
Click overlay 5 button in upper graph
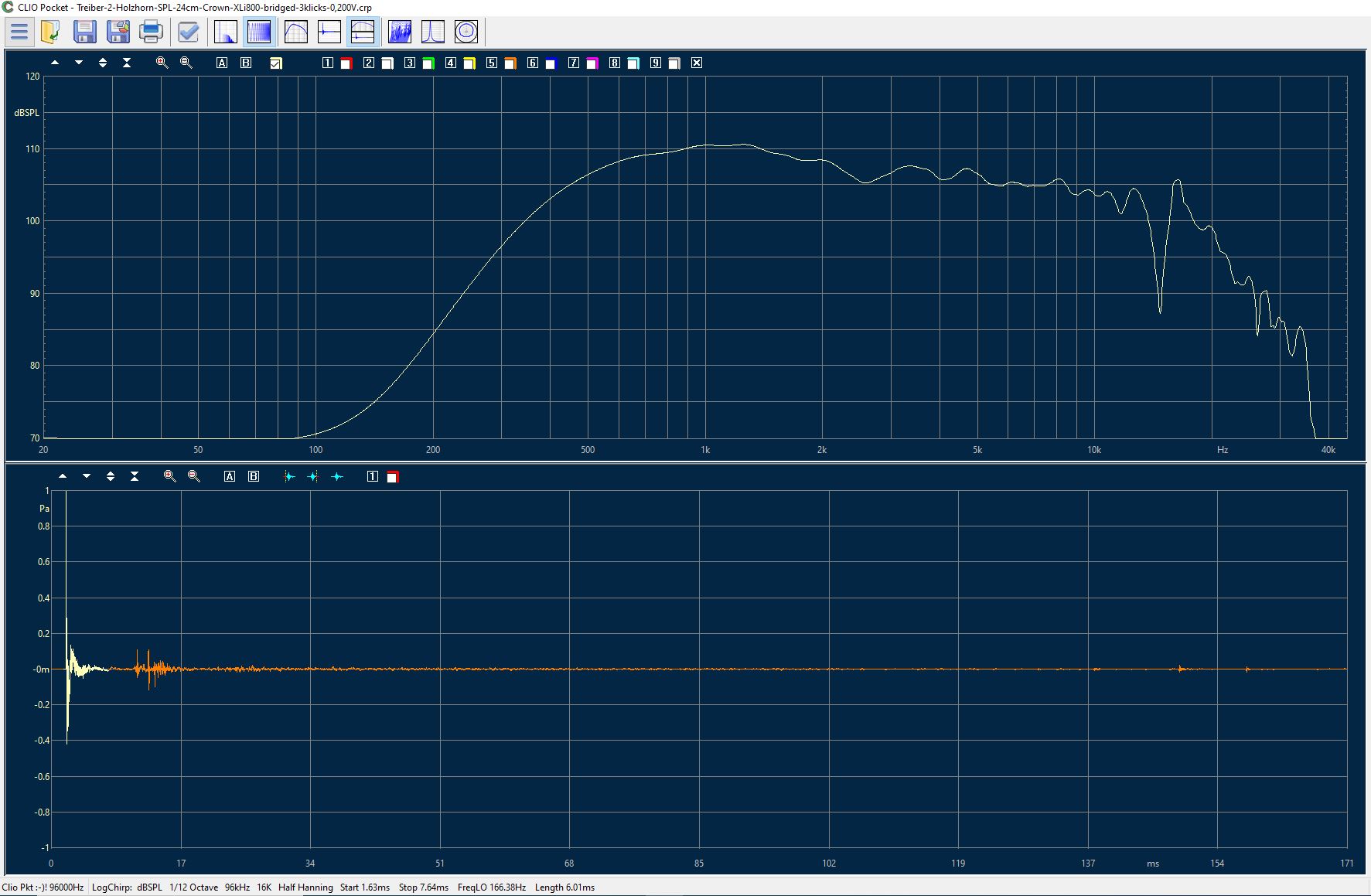click(x=492, y=63)
